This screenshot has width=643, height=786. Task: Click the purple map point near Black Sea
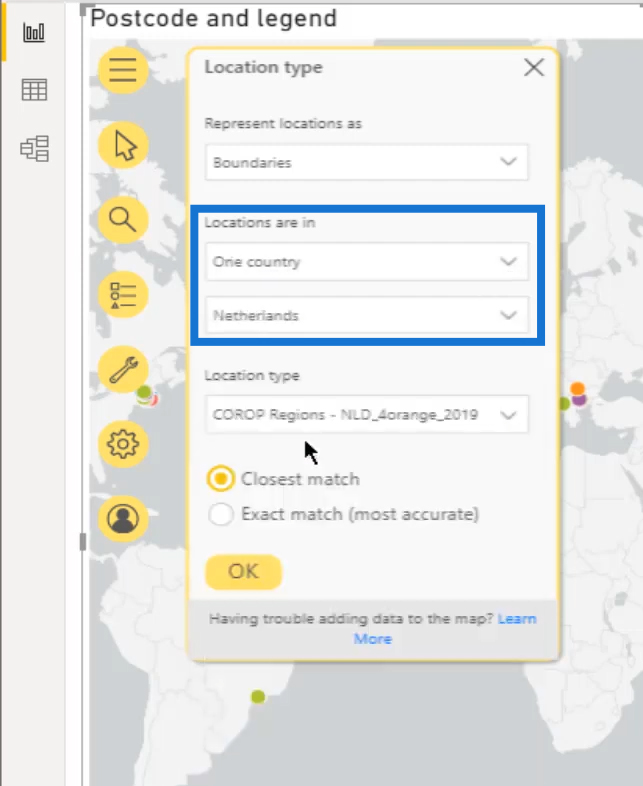pos(579,400)
